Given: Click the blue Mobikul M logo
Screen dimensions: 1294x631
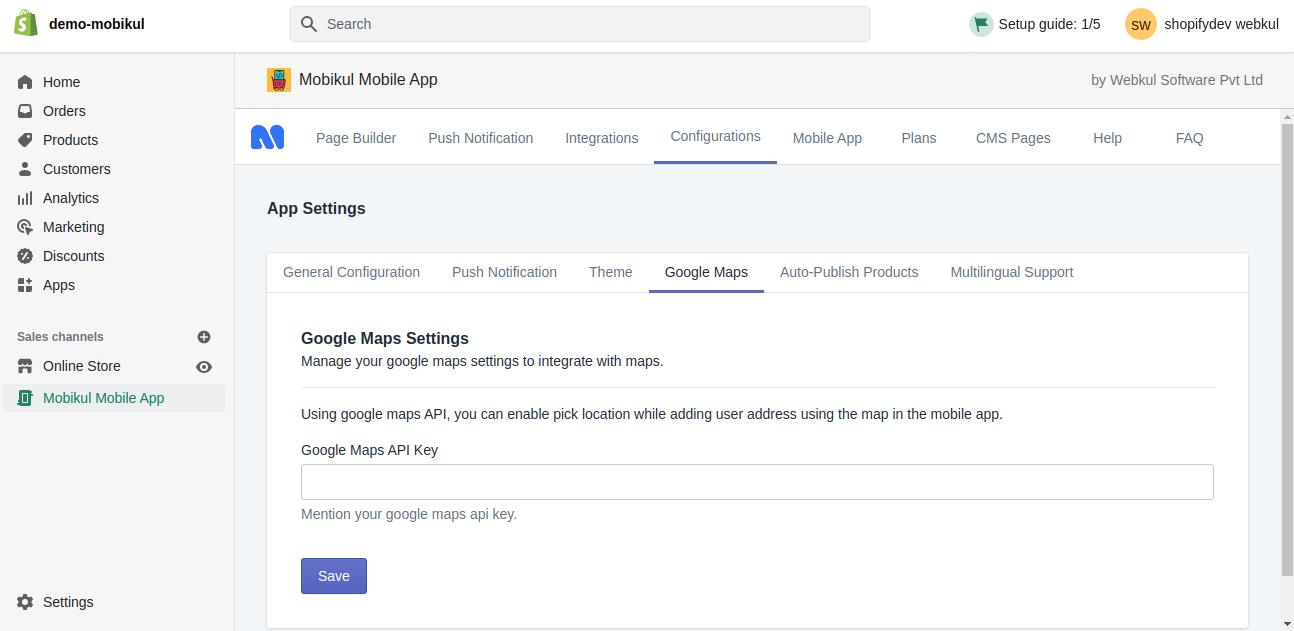Looking at the screenshot, I should coord(267,138).
